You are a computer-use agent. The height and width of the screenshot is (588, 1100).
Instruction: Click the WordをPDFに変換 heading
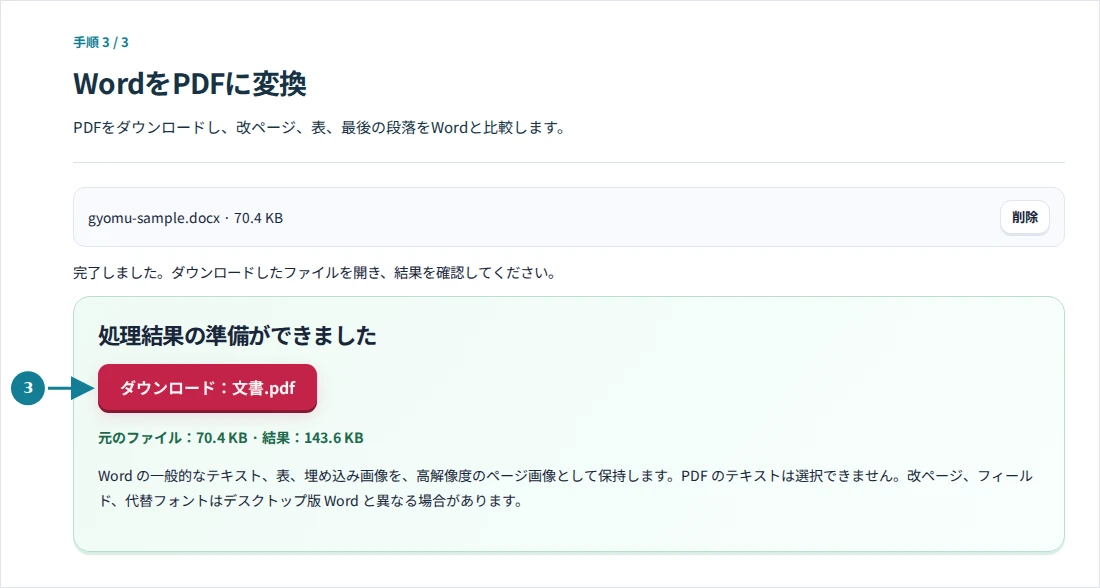(190, 83)
